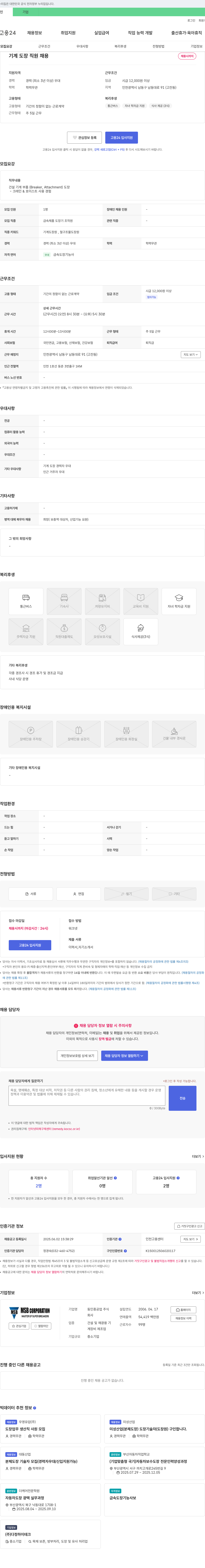Click the 고용24 logo

coord(8,33)
